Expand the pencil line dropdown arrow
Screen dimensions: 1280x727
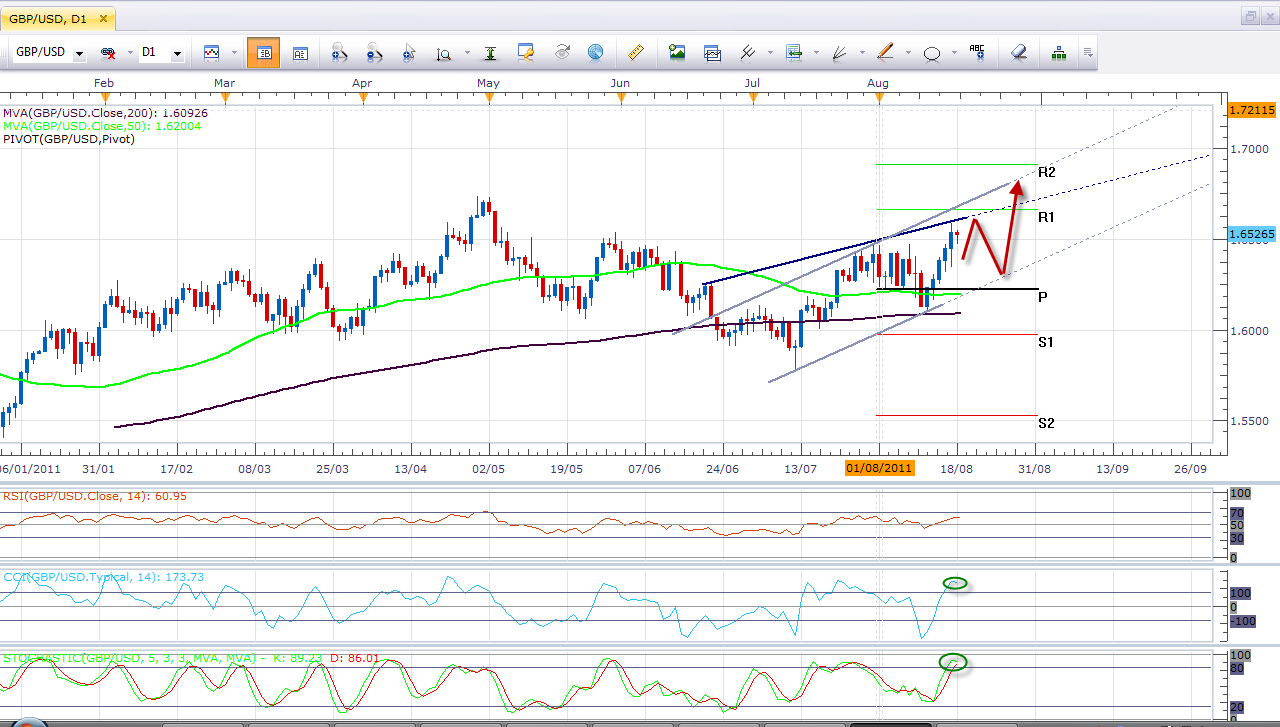907,53
